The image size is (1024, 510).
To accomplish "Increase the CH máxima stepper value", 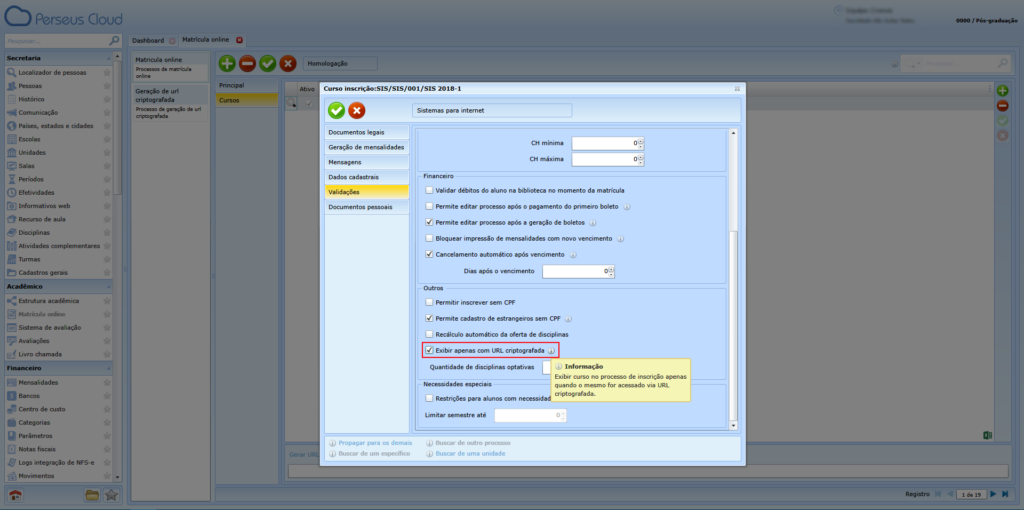I will [641, 155].
